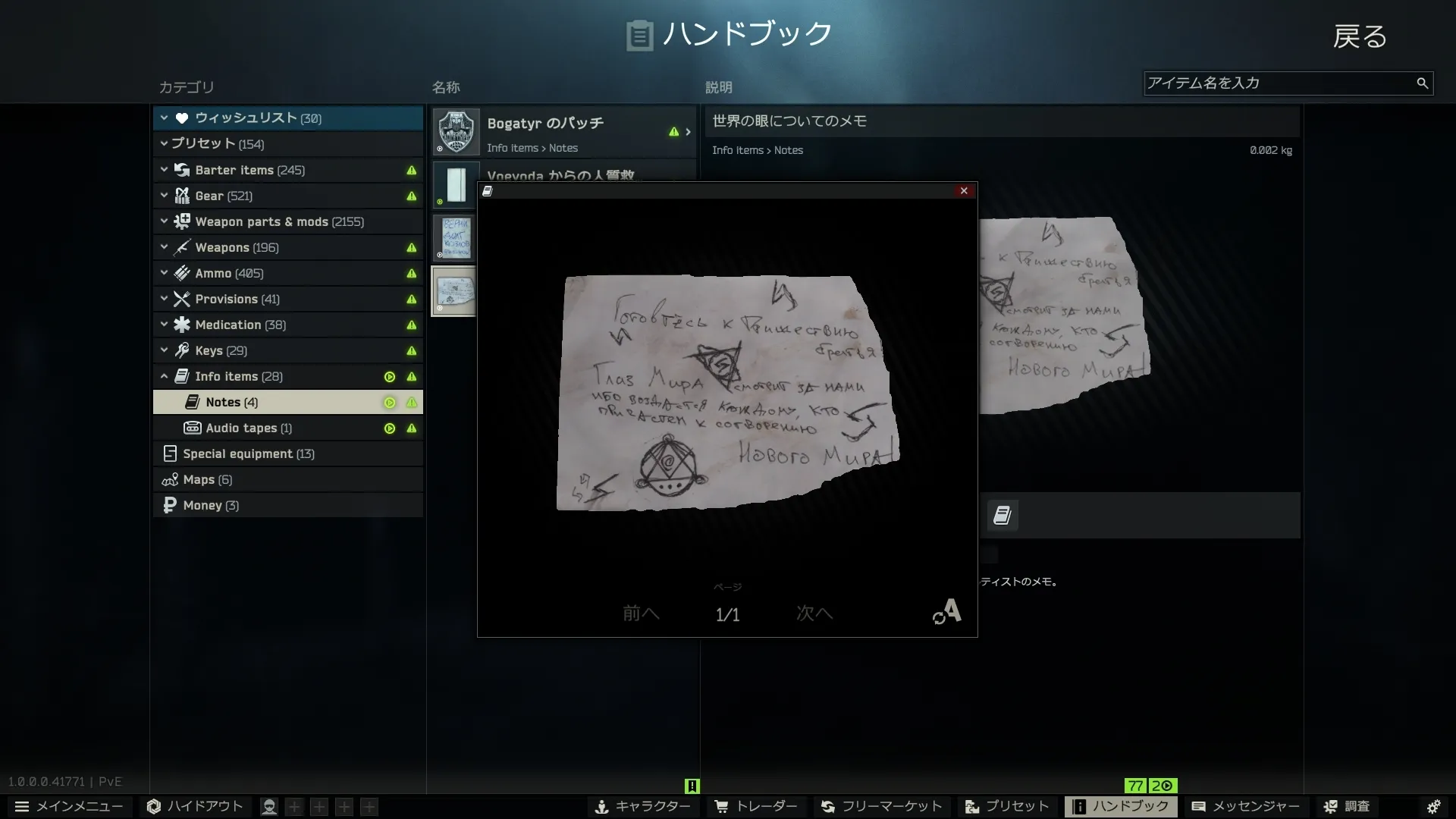Expand the Weapons category

click(164, 247)
